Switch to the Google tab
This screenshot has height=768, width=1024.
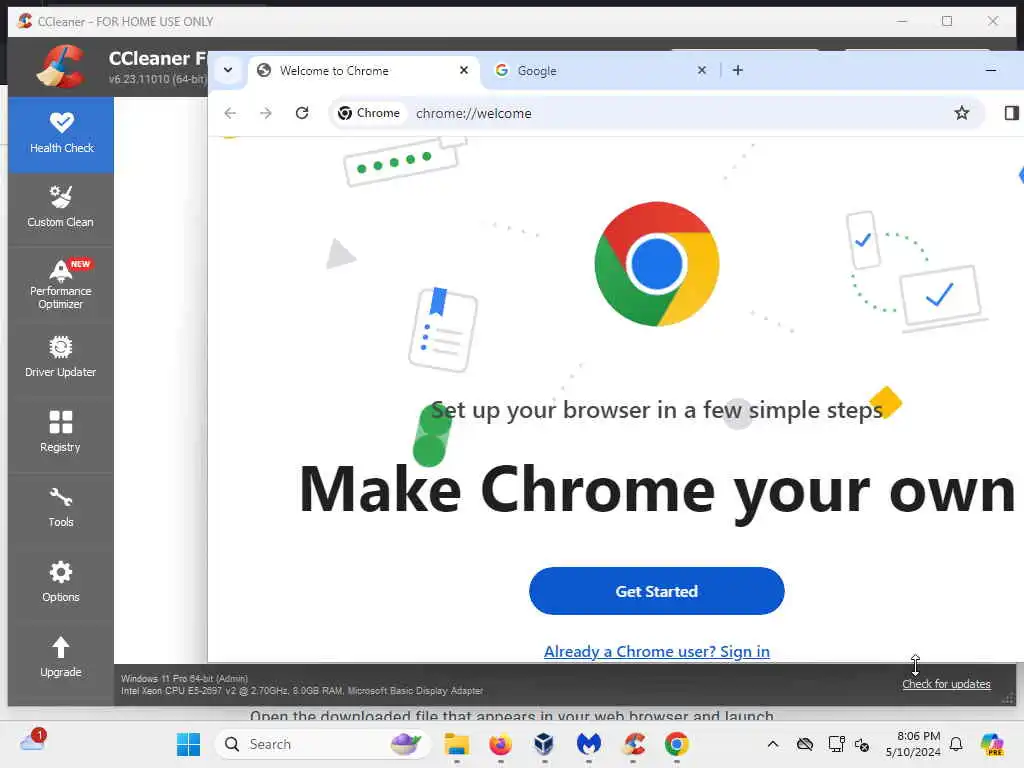click(x=601, y=71)
